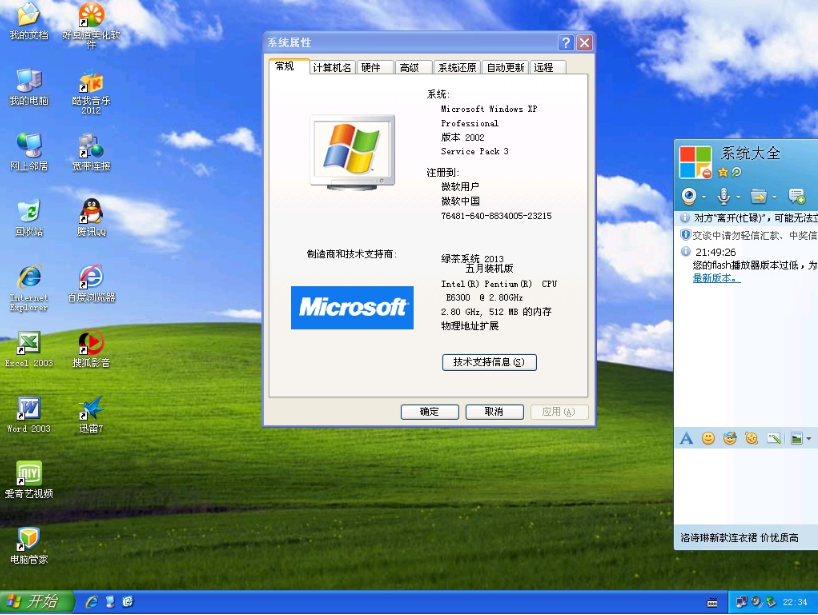Switch to the 计算机名 tab
818x615 pixels.
[332, 68]
